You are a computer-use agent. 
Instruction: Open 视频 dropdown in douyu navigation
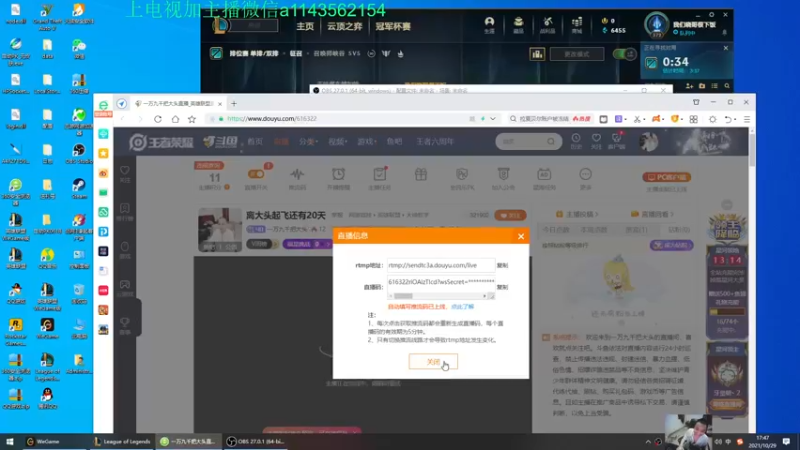click(x=337, y=141)
